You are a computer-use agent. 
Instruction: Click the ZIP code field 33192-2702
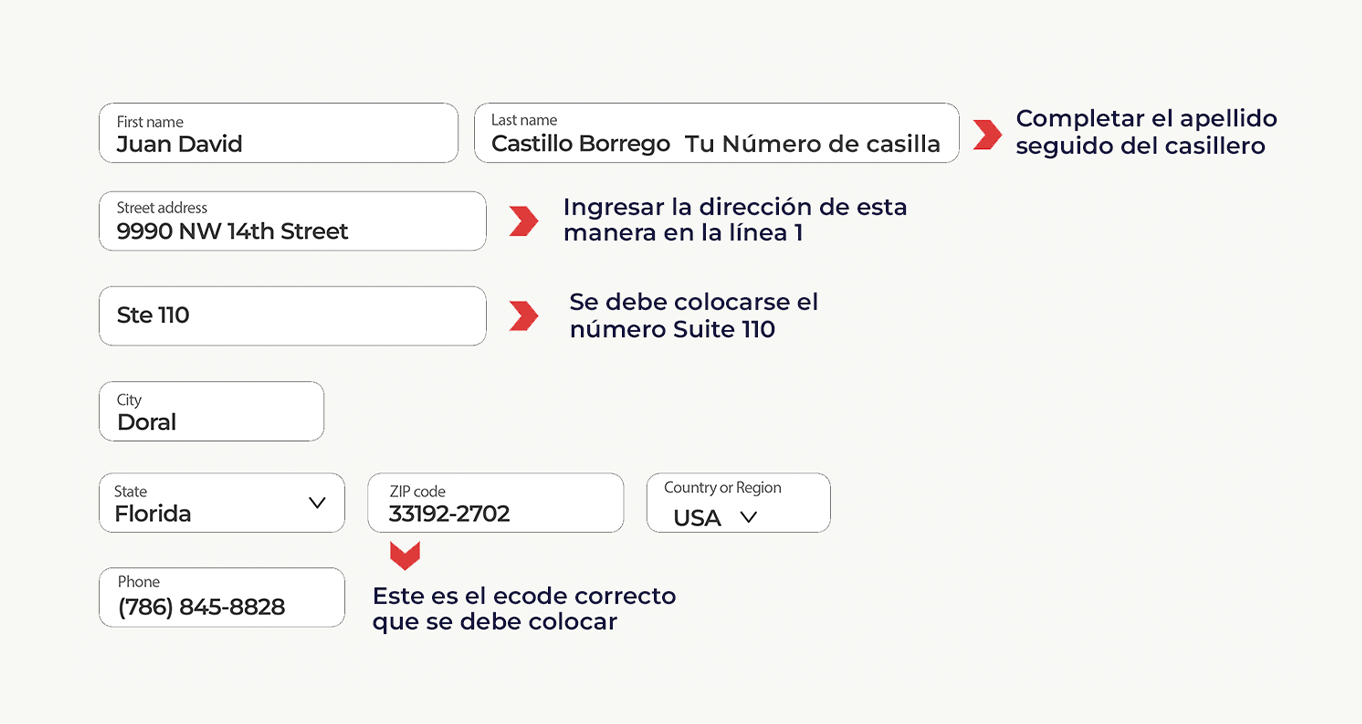[x=495, y=503]
